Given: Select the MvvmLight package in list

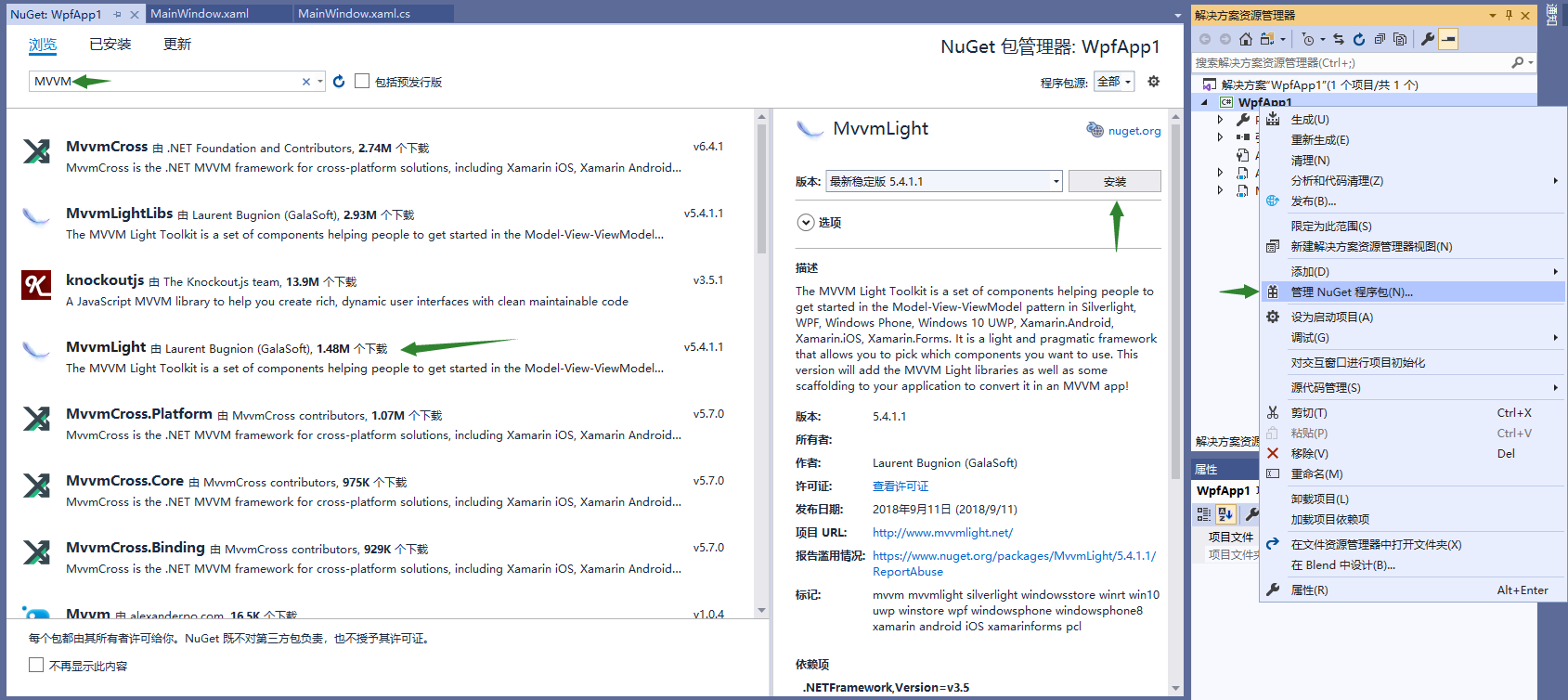Looking at the screenshot, I should tap(381, 356).
